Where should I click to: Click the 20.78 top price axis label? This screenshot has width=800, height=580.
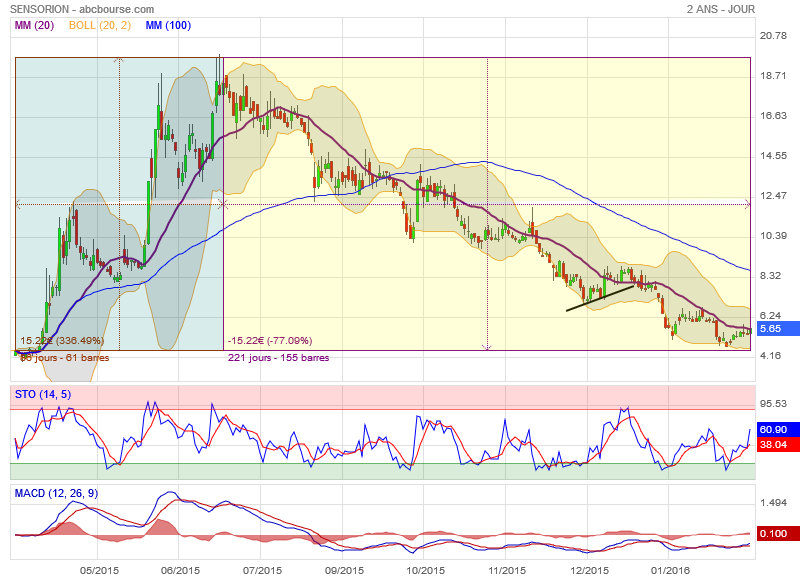[772, 36]
